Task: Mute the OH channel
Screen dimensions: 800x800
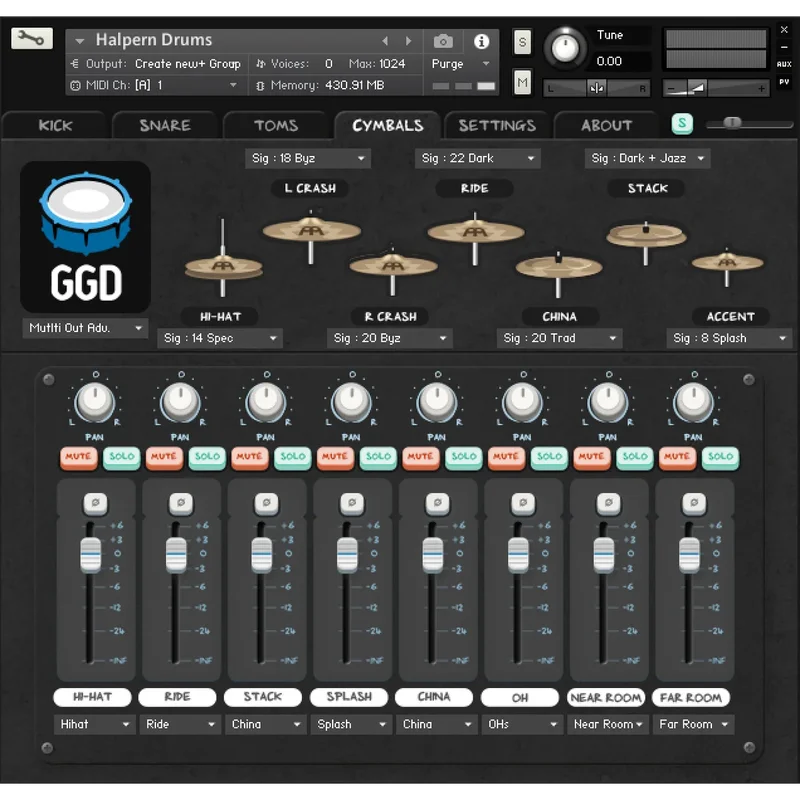Action: pos(506,457)
